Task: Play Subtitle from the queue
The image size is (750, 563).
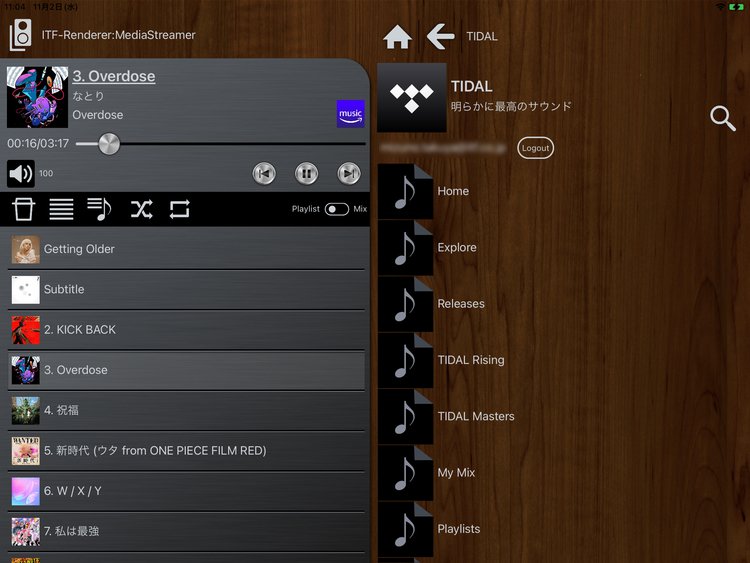Action: click(x=187, y=289)
